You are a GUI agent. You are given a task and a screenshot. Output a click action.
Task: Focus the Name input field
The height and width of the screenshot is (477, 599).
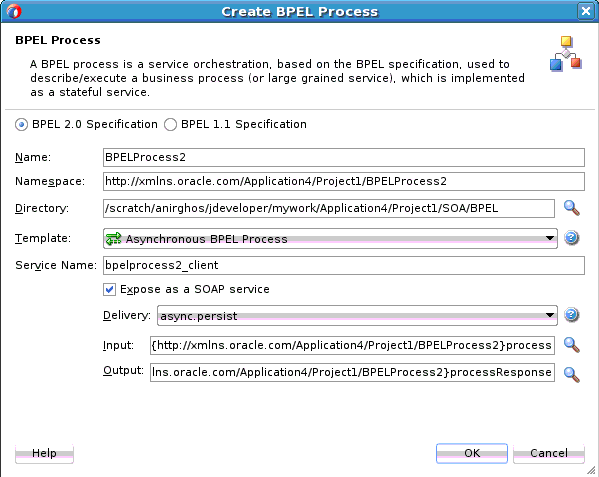click(344, 157)
